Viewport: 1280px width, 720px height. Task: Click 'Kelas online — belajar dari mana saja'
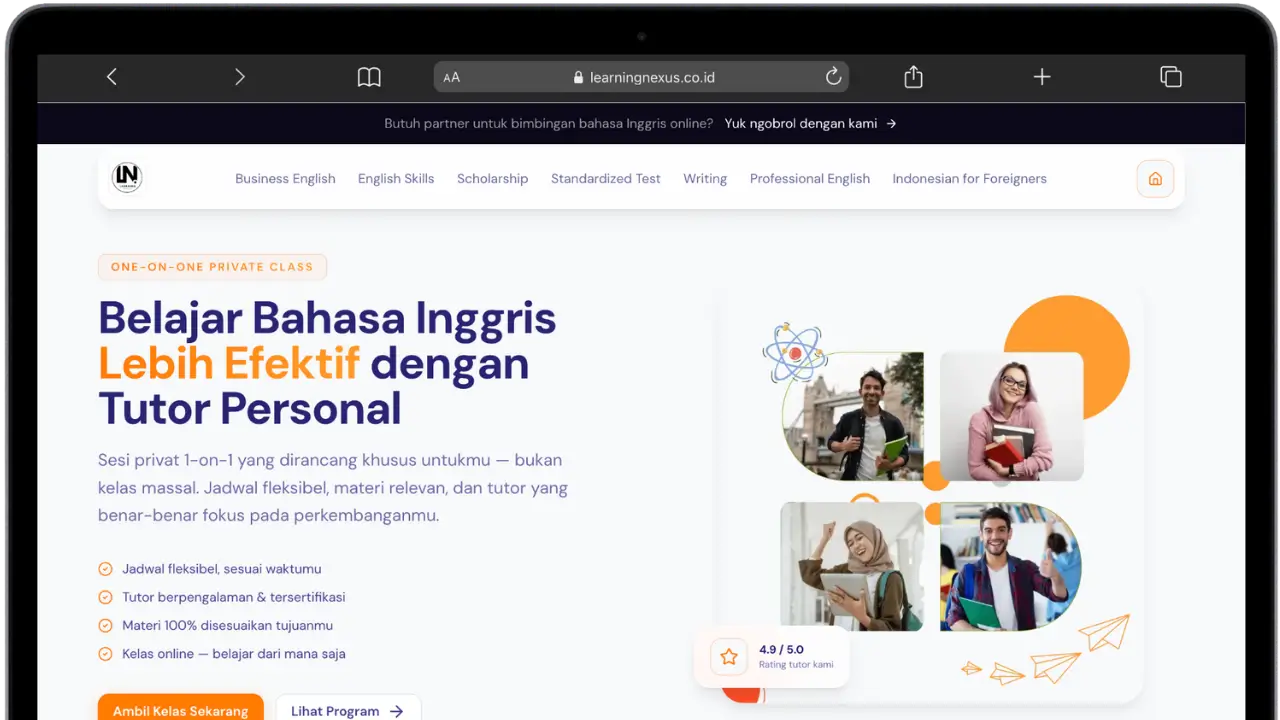(x=234, y=654)
